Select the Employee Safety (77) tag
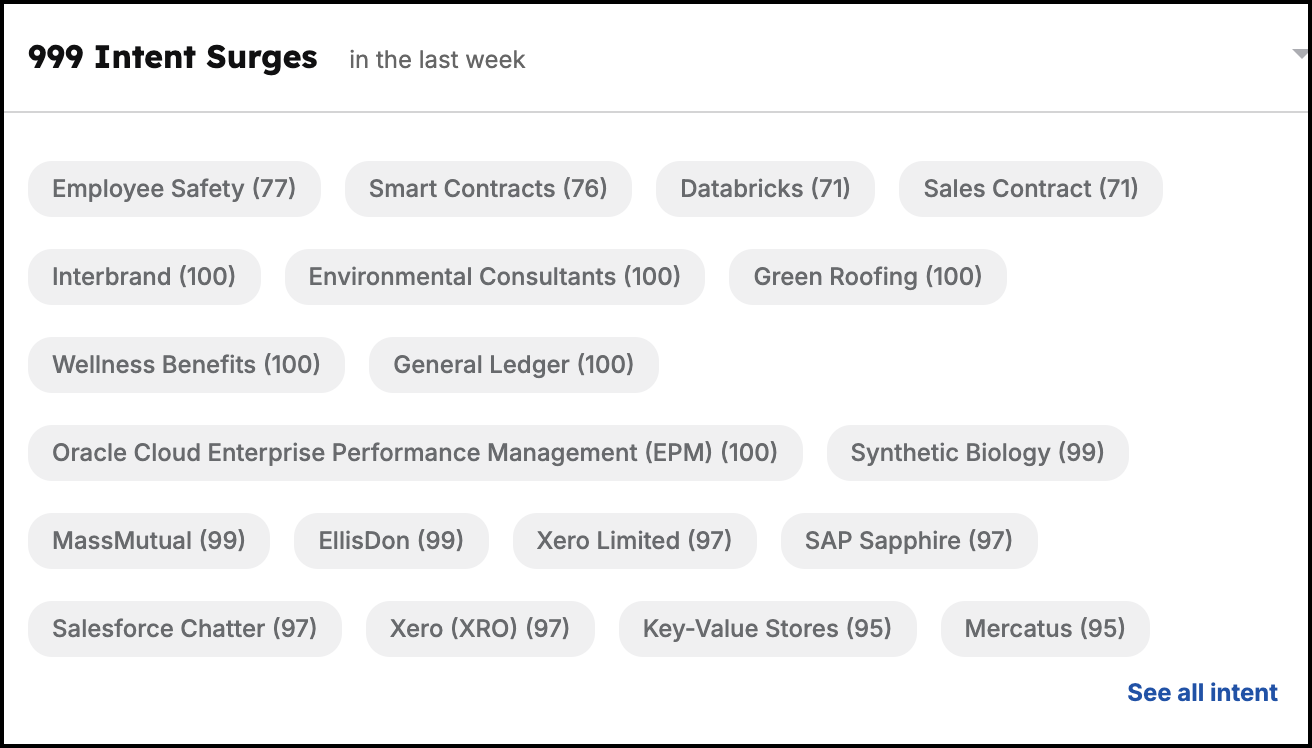Image resolution: width=1312 pixels, height=748 pixels. (x=174, y=189)
